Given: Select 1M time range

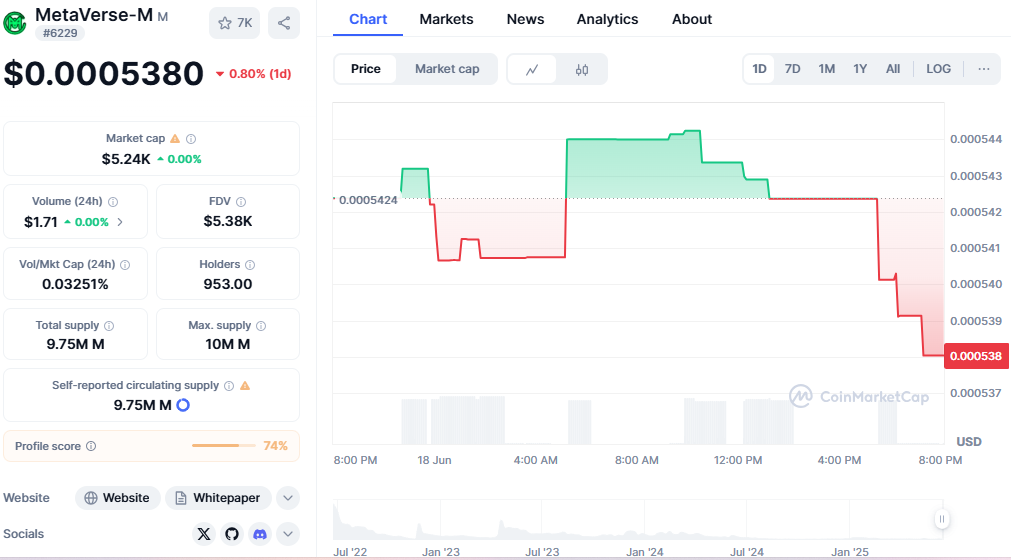Looking at the screenshot, I should 827,69.
